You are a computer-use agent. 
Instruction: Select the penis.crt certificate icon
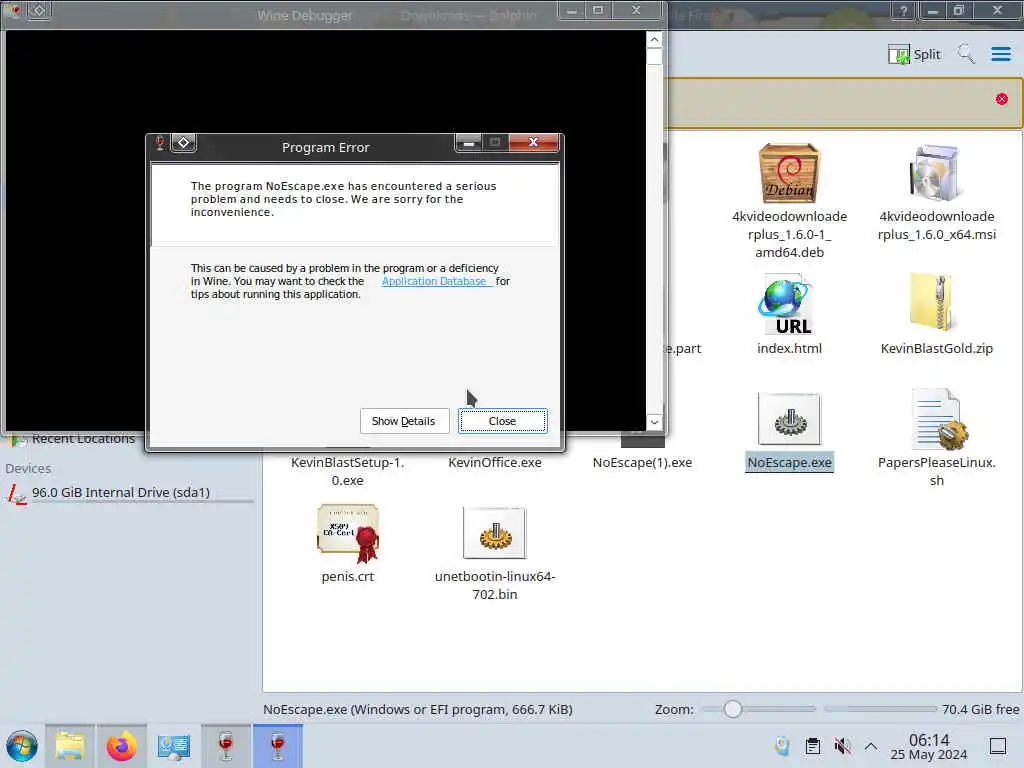[348, 533]
